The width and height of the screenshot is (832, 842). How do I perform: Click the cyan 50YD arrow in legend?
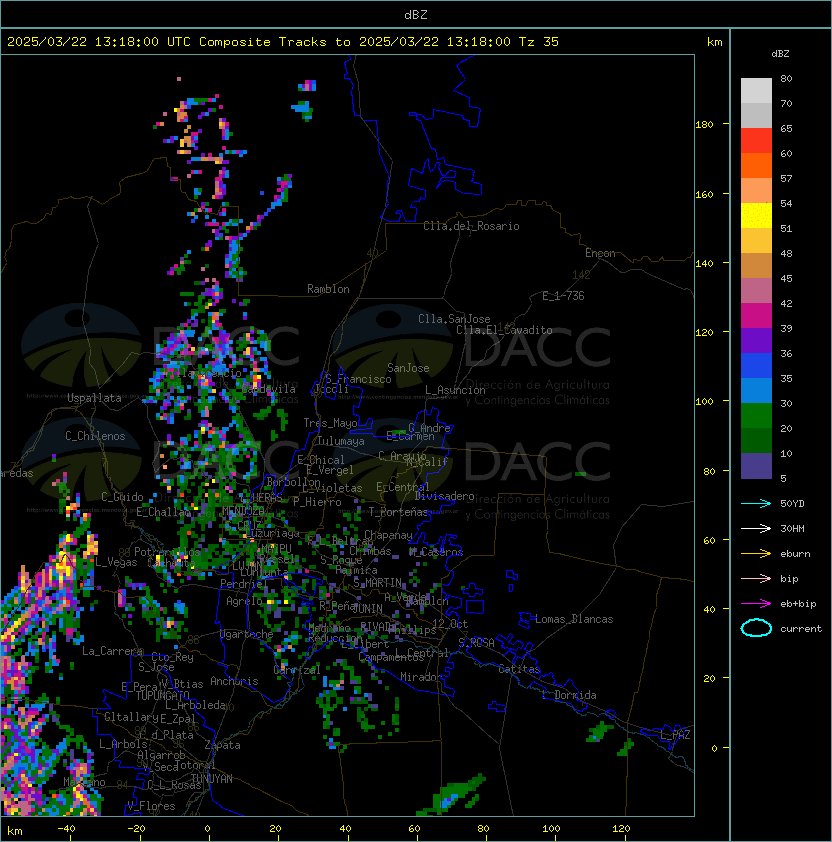coord(756,503)
